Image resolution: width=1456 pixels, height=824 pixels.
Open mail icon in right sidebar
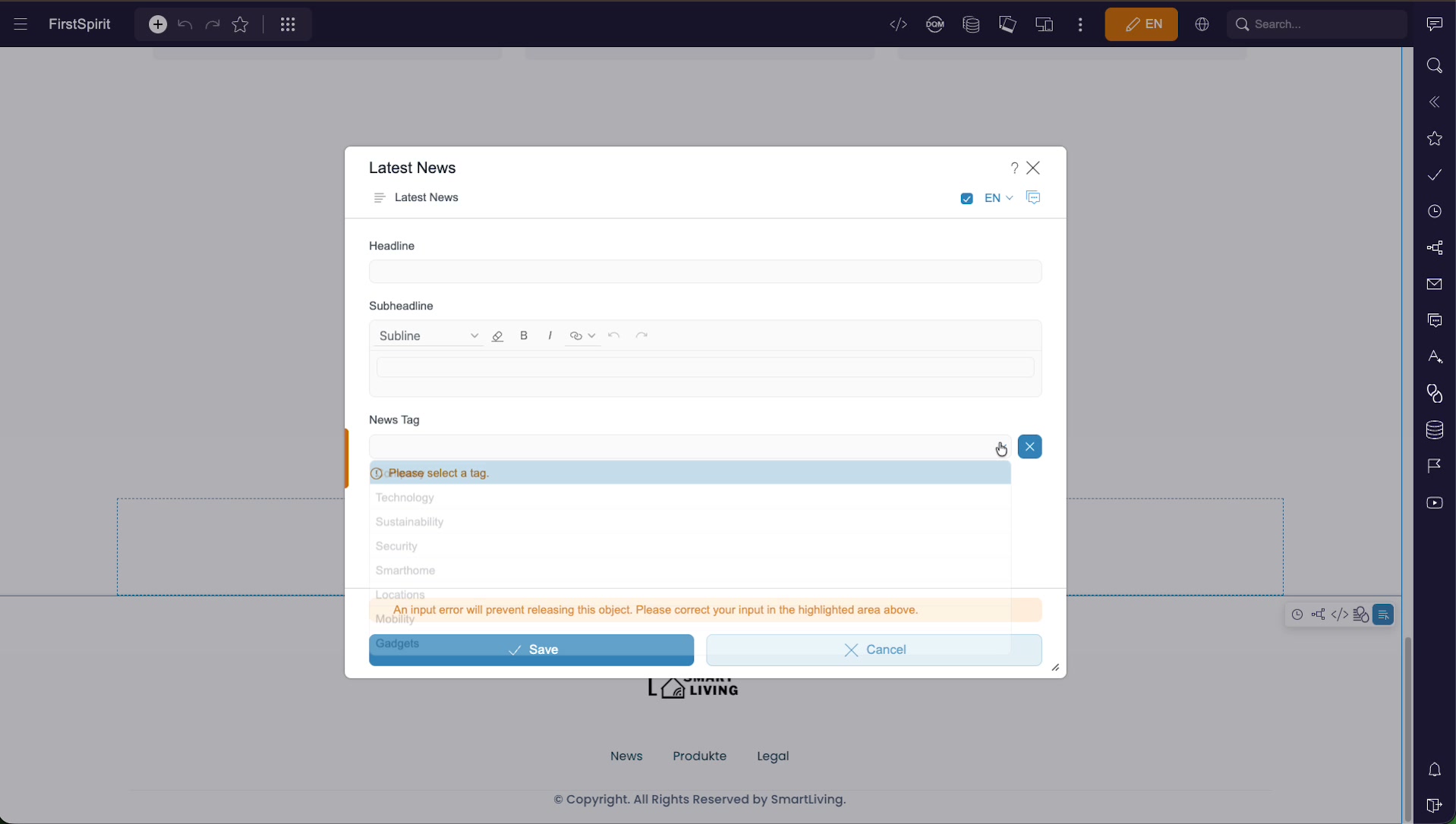1435,285
